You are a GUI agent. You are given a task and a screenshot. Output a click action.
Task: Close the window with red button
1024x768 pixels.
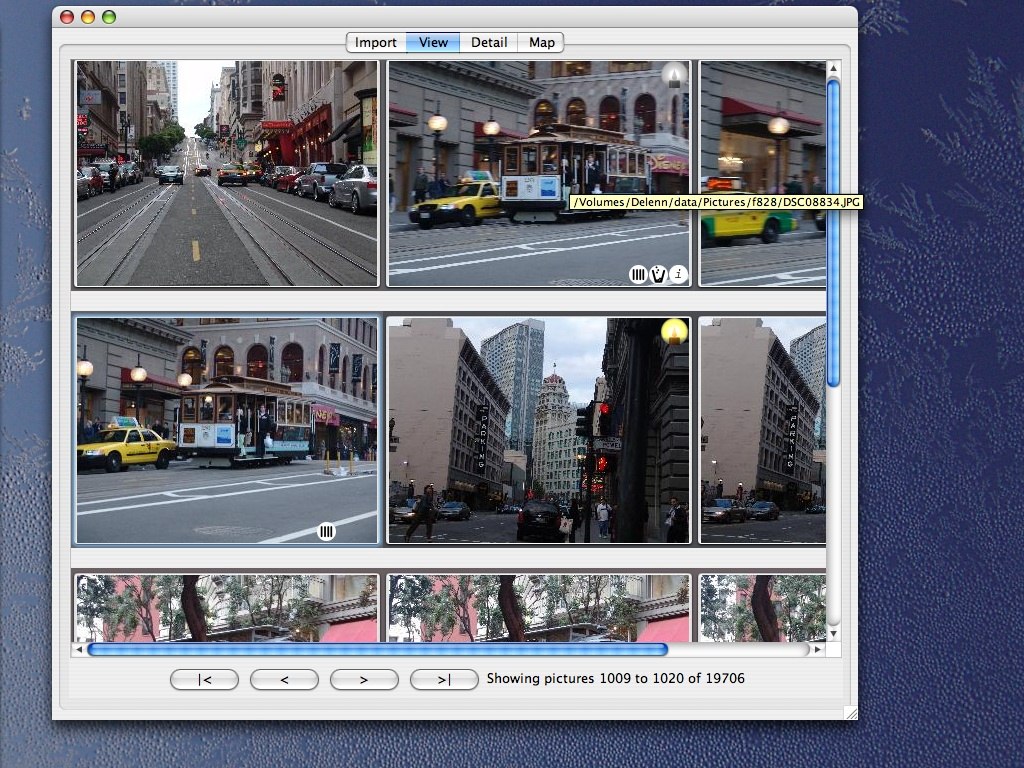[x=67, y=17]
